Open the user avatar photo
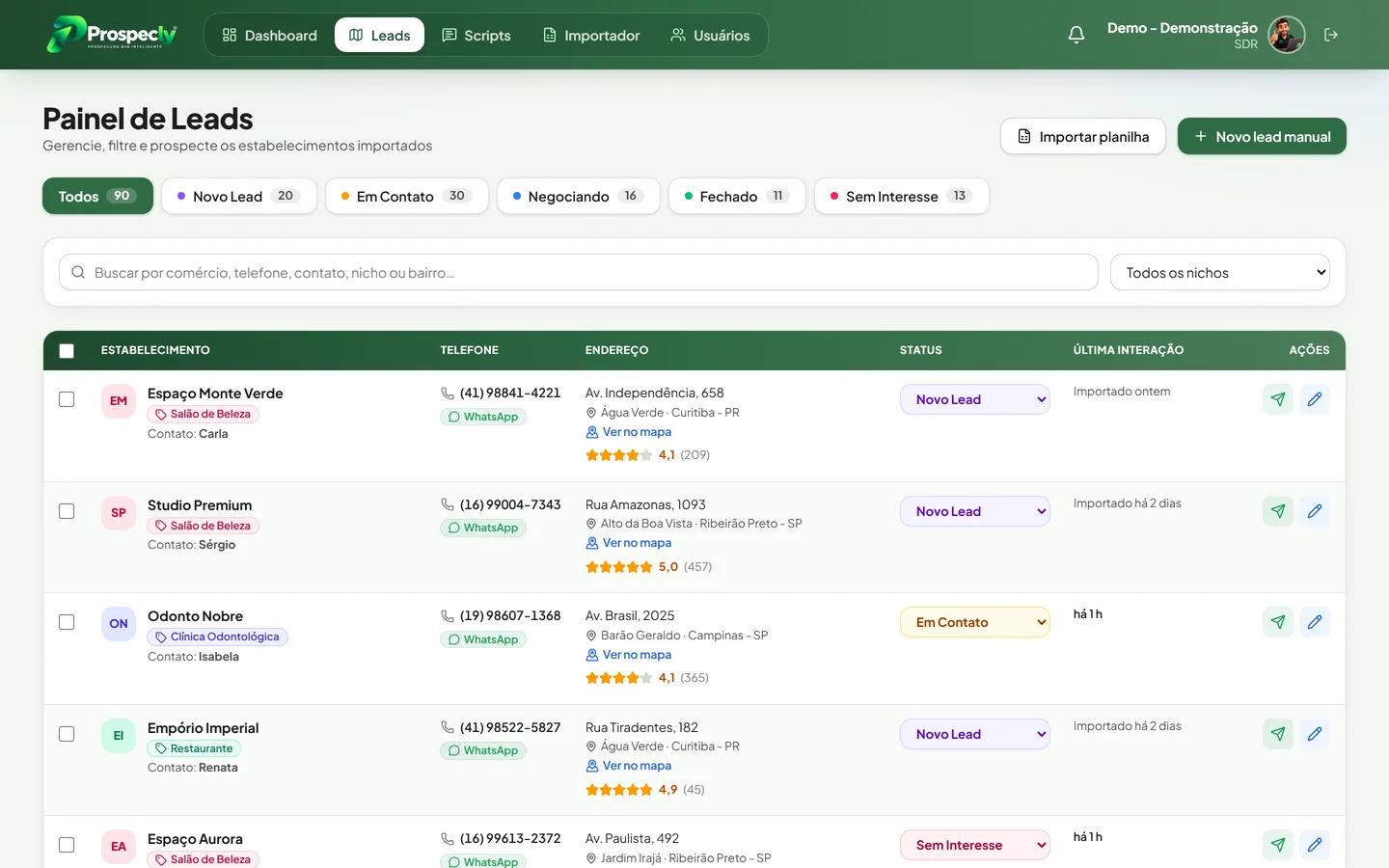 (1286, 35)
